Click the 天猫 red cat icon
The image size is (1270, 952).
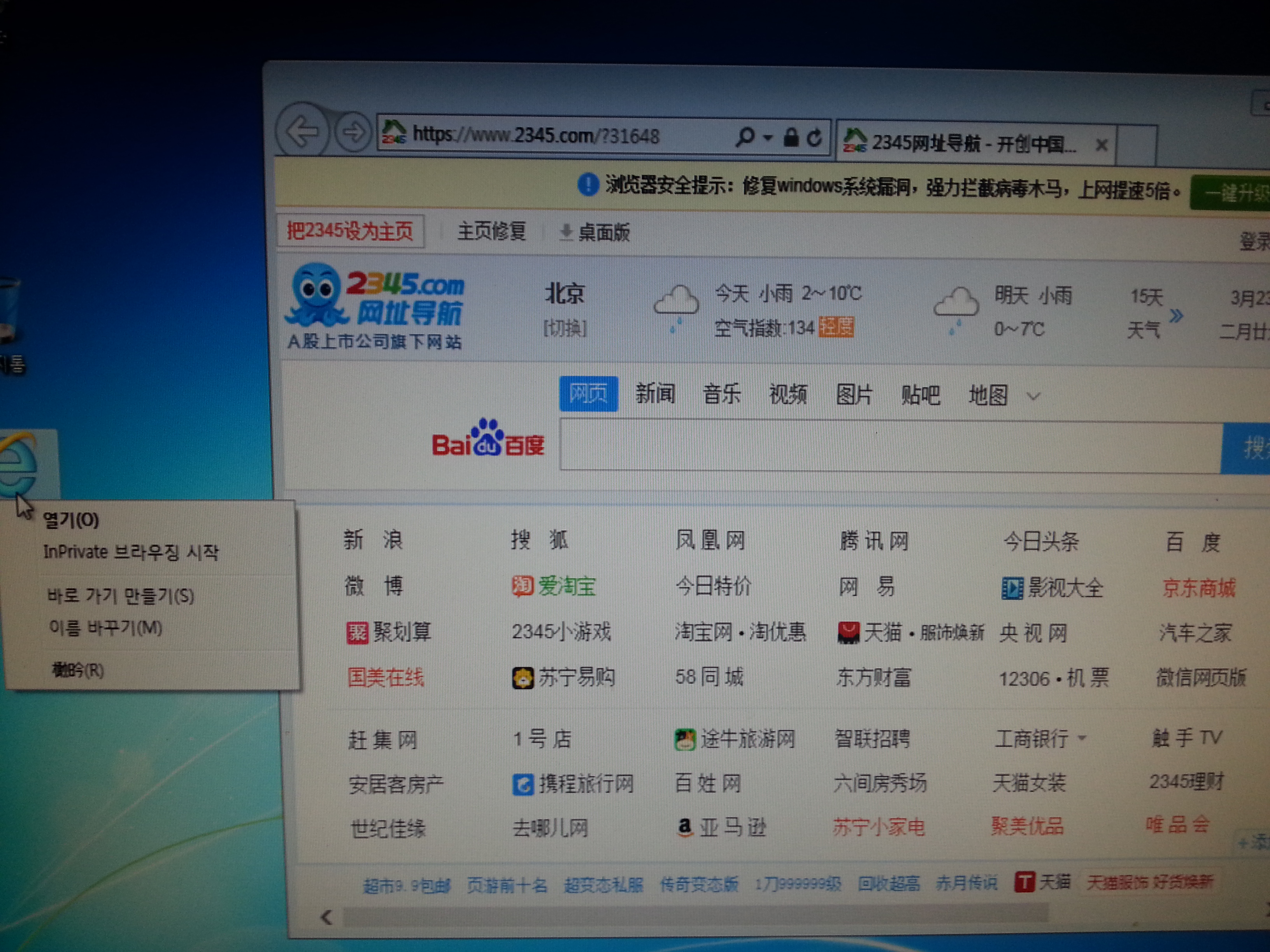[x=849, y=633]
